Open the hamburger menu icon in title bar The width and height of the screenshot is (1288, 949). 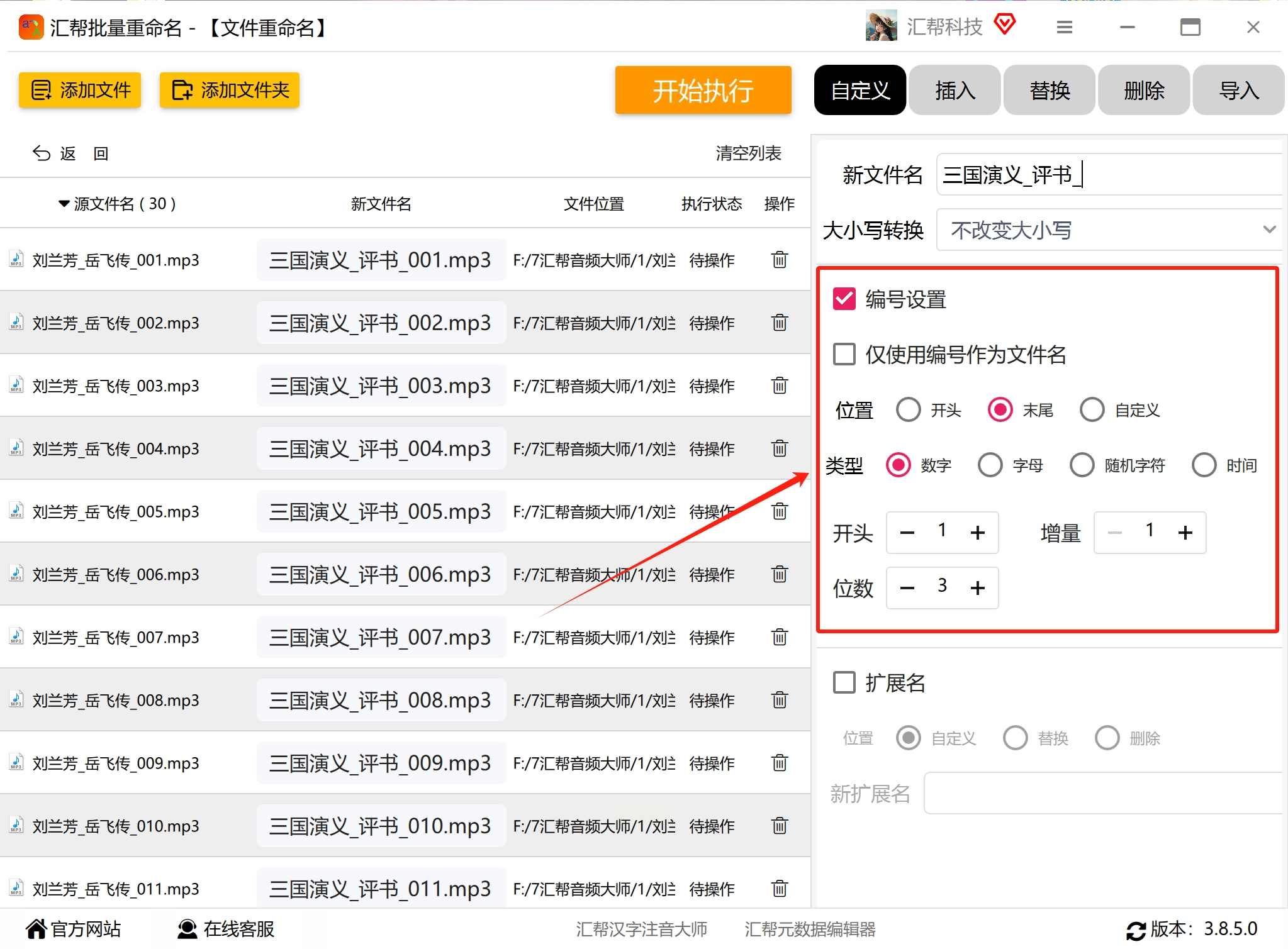1064,27
